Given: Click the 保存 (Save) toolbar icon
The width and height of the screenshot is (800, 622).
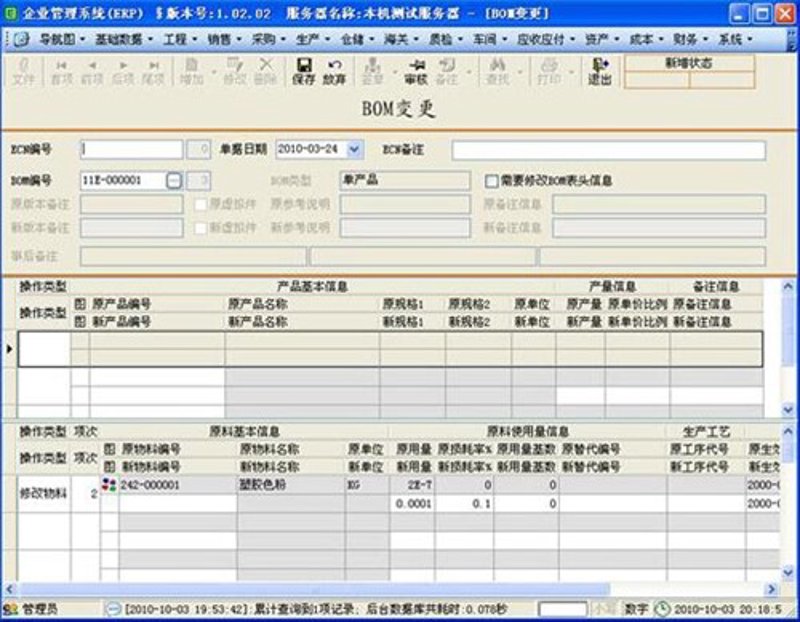Looking at the screenshot, I should (304, 71).
